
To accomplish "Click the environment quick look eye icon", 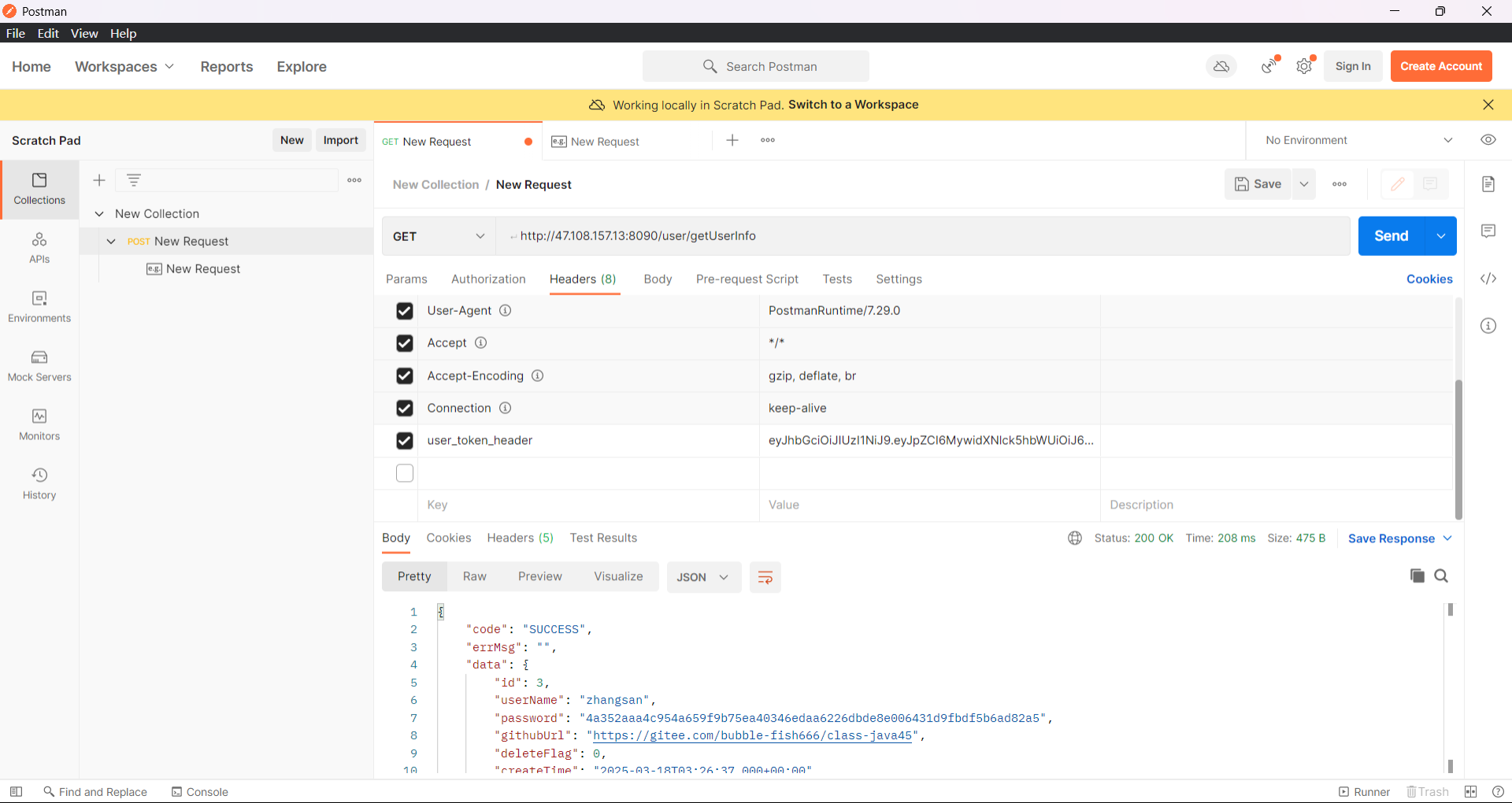I will [1488, 140].
